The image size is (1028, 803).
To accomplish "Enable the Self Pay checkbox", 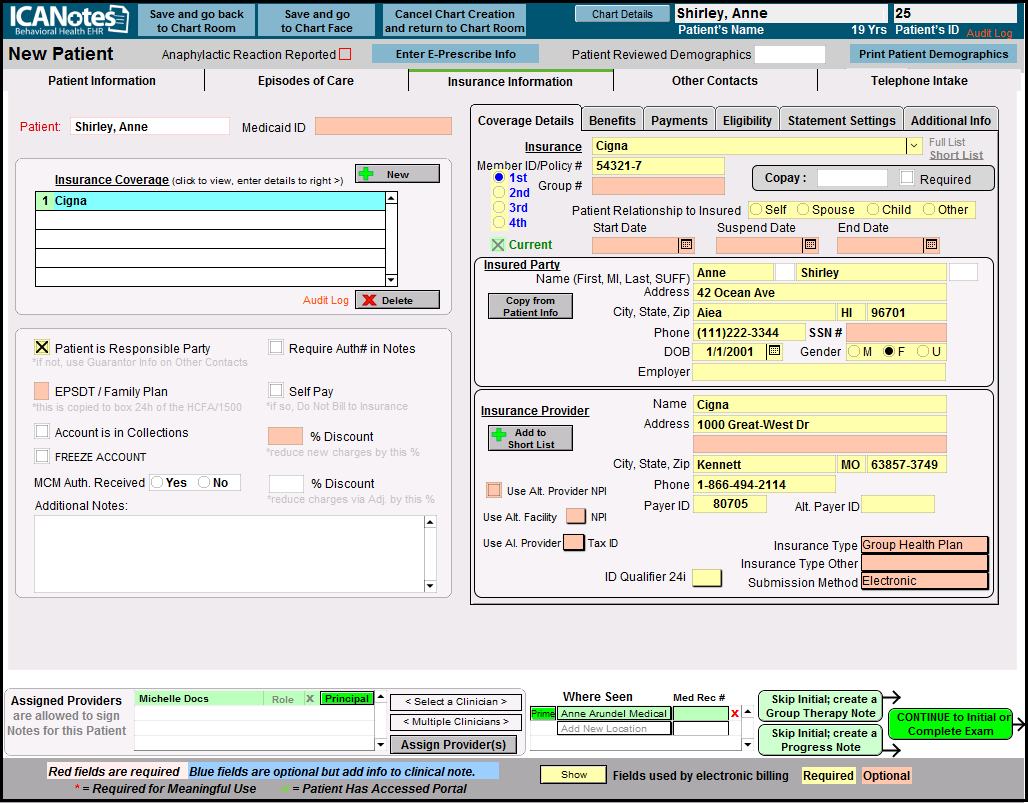I will coord(276,391).
